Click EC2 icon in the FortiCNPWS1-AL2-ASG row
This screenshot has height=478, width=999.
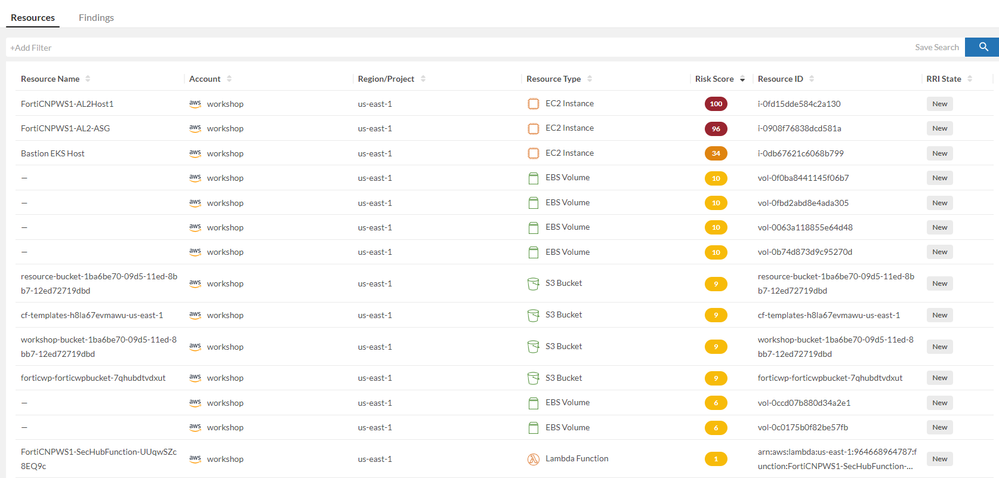coord(533,128)
